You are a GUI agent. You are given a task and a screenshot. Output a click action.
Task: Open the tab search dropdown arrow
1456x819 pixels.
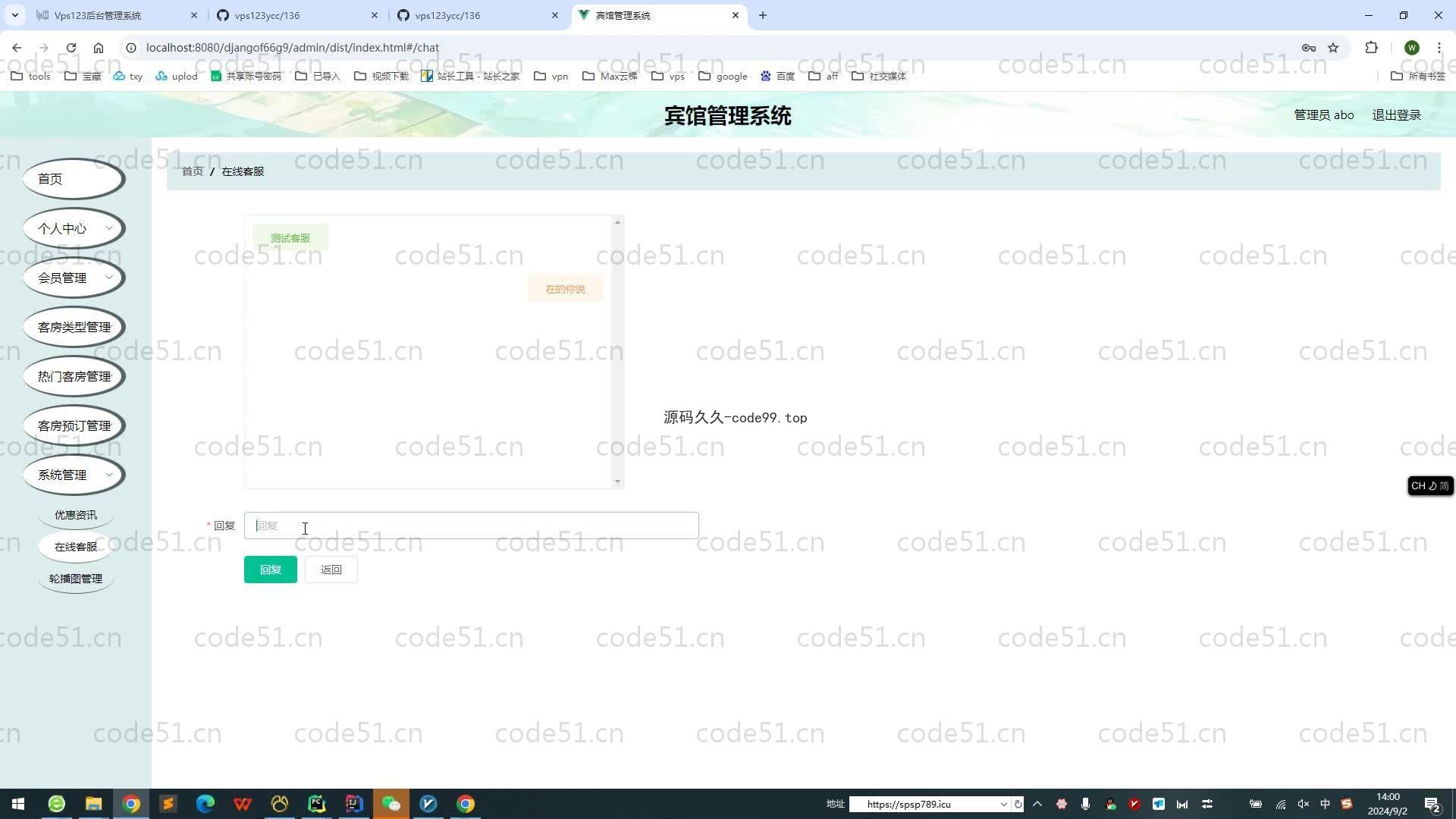14,15
